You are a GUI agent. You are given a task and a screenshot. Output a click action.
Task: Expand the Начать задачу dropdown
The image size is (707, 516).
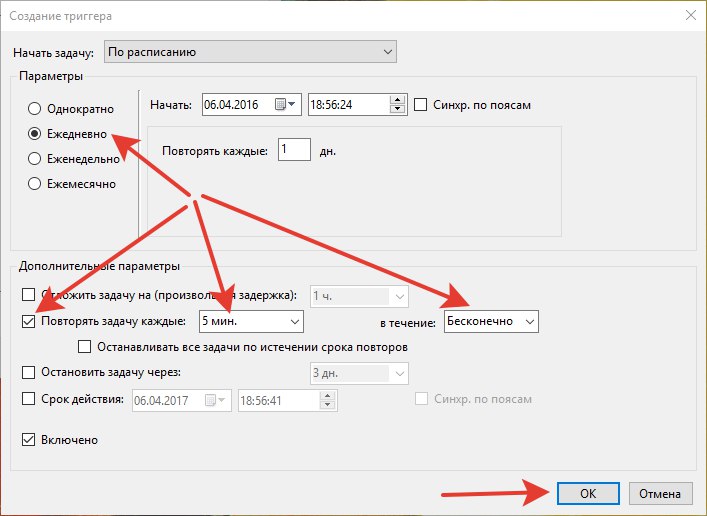tap(250, 52)
